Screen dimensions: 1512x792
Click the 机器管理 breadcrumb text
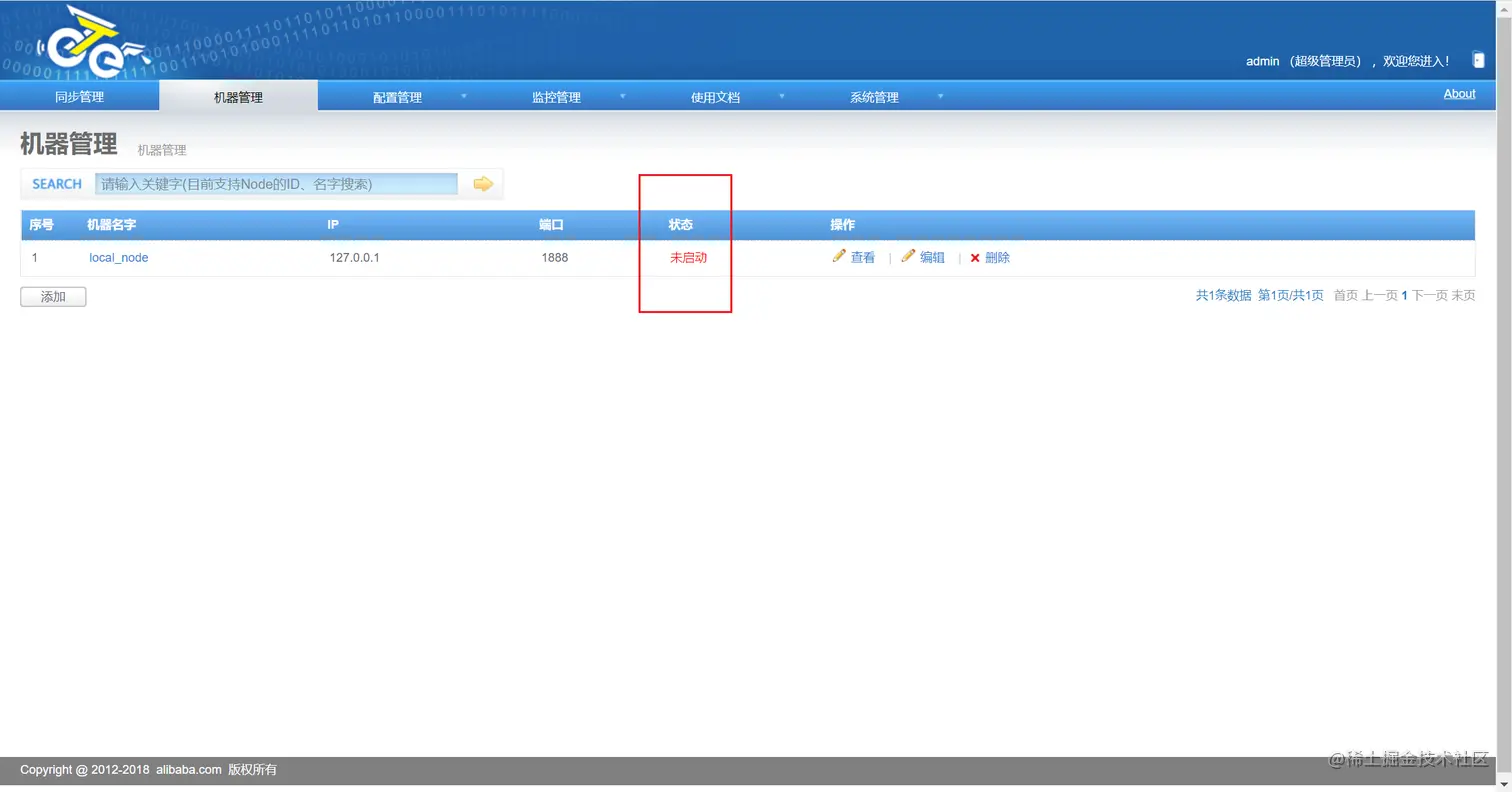(162, 150)
